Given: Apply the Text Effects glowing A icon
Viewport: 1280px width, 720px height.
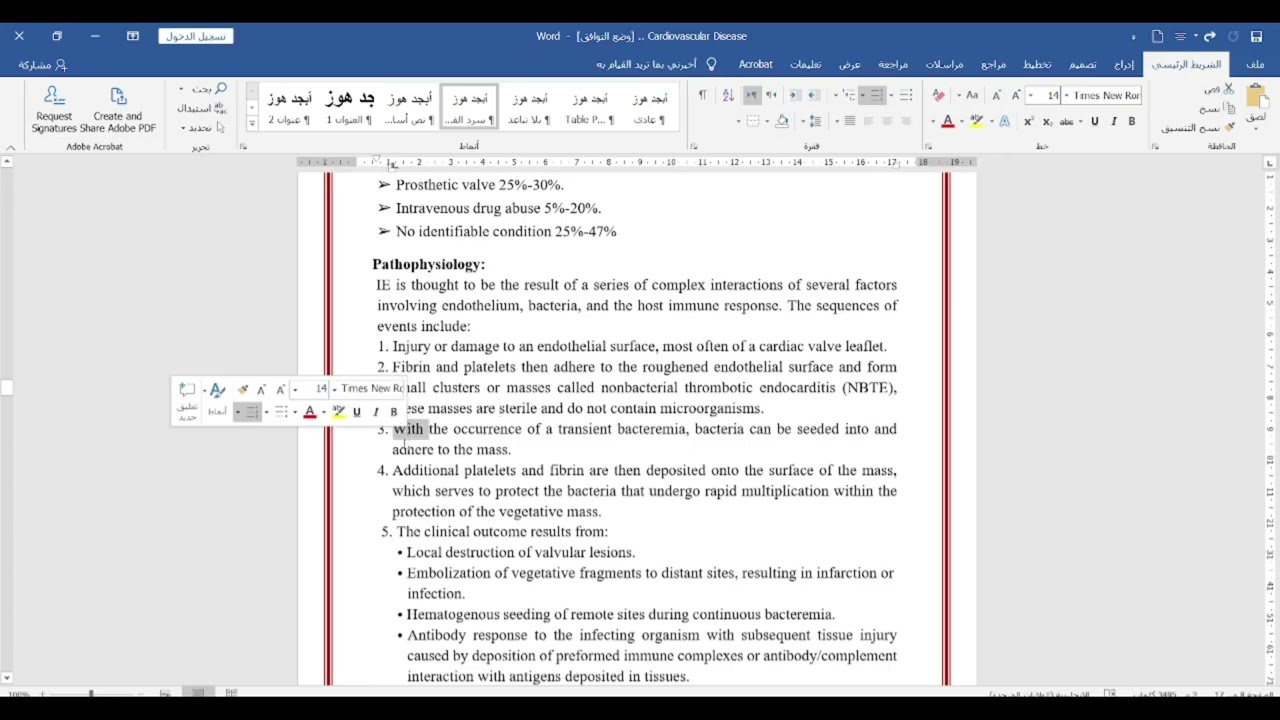Looking at the screenshot, I should pyautogui.click(x=1004, y=121).
